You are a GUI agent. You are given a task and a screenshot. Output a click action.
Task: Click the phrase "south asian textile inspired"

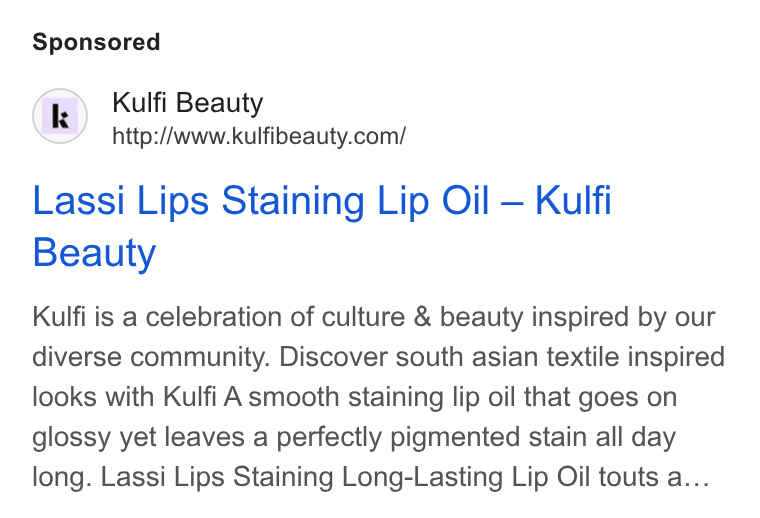(x=560, y=357)
